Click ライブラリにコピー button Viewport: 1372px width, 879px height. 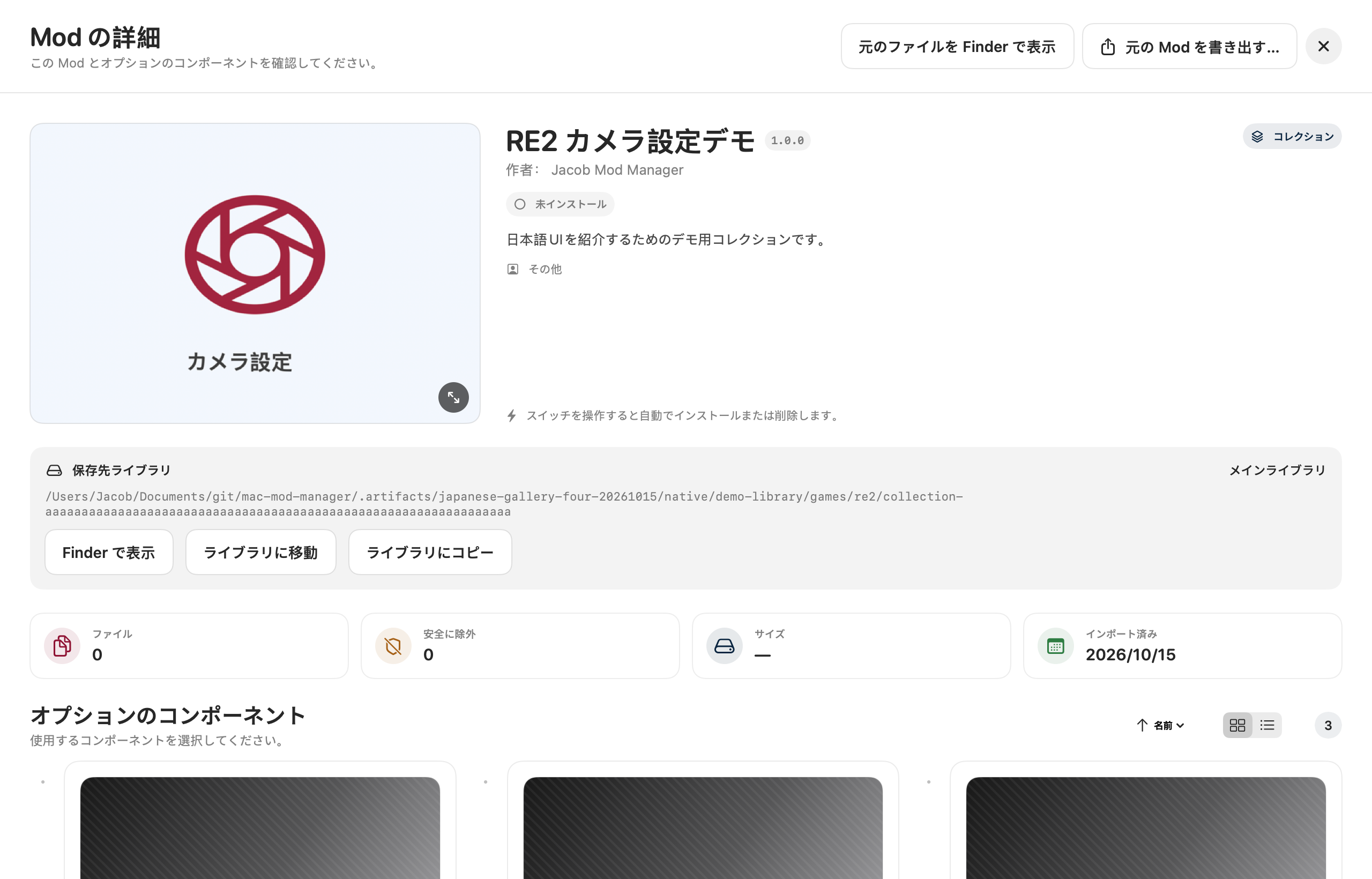pos(430,552)
